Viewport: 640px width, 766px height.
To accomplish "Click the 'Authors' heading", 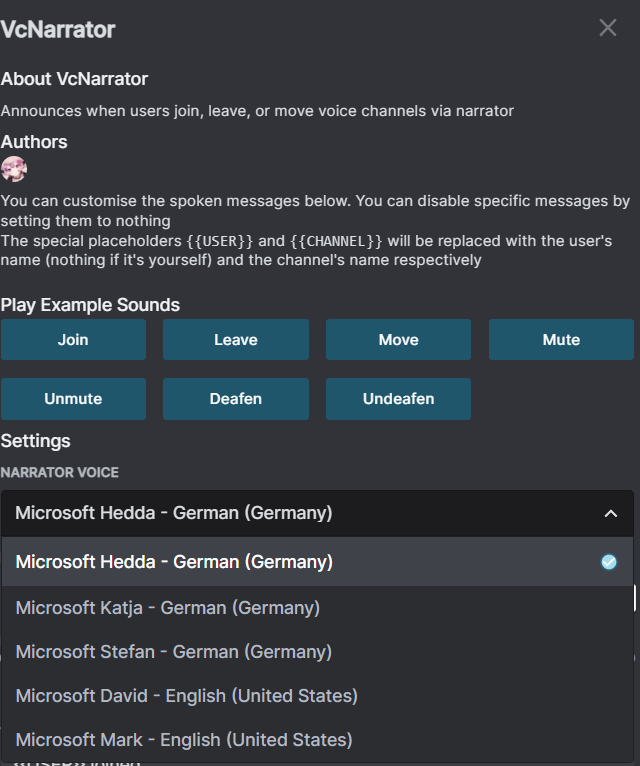I will coord(34,142).
